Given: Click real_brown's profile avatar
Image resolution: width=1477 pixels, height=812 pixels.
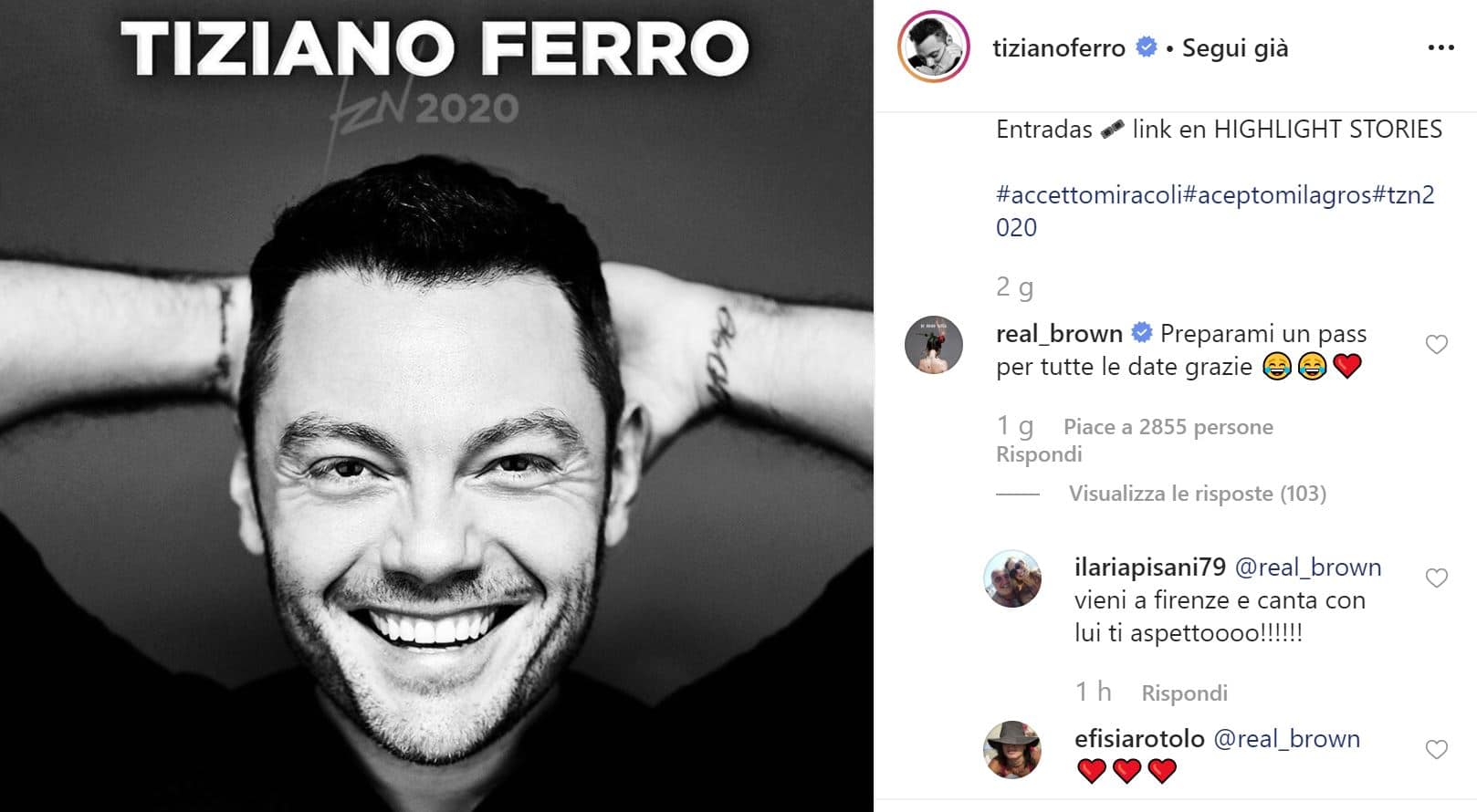Looking at the screenshot, I should coord(933,345).
